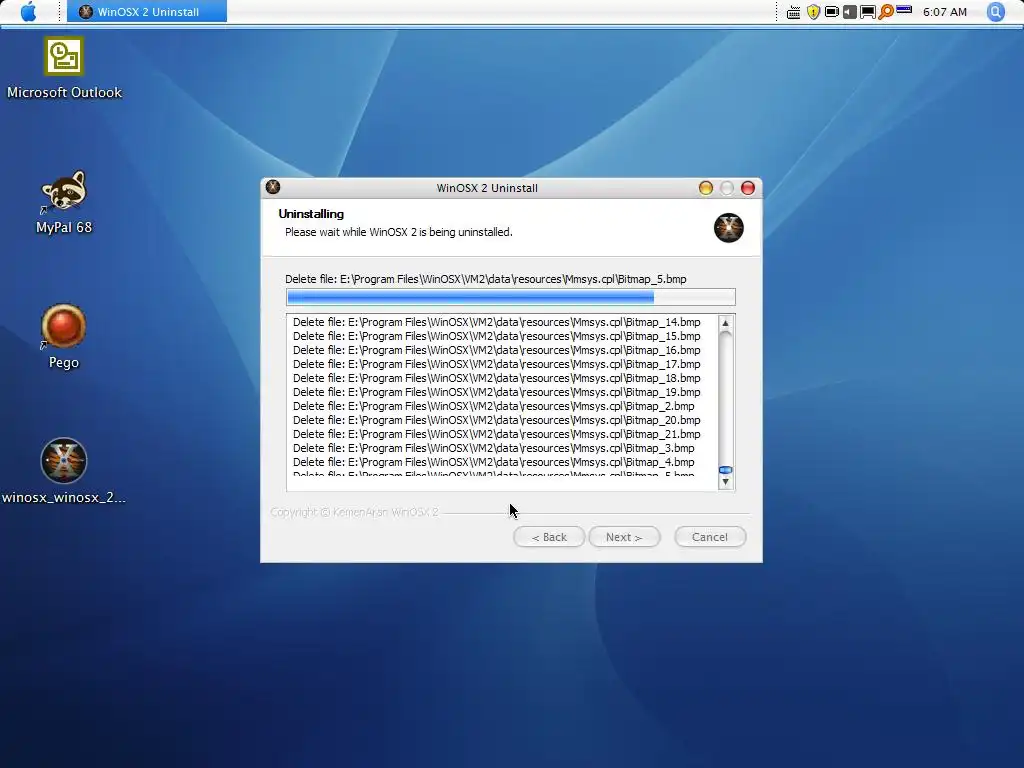Image resolution: width=1024 pixels, height=768 pixels.
Task: Open the orange magnifier tray icon
Action: coord(886,12)
